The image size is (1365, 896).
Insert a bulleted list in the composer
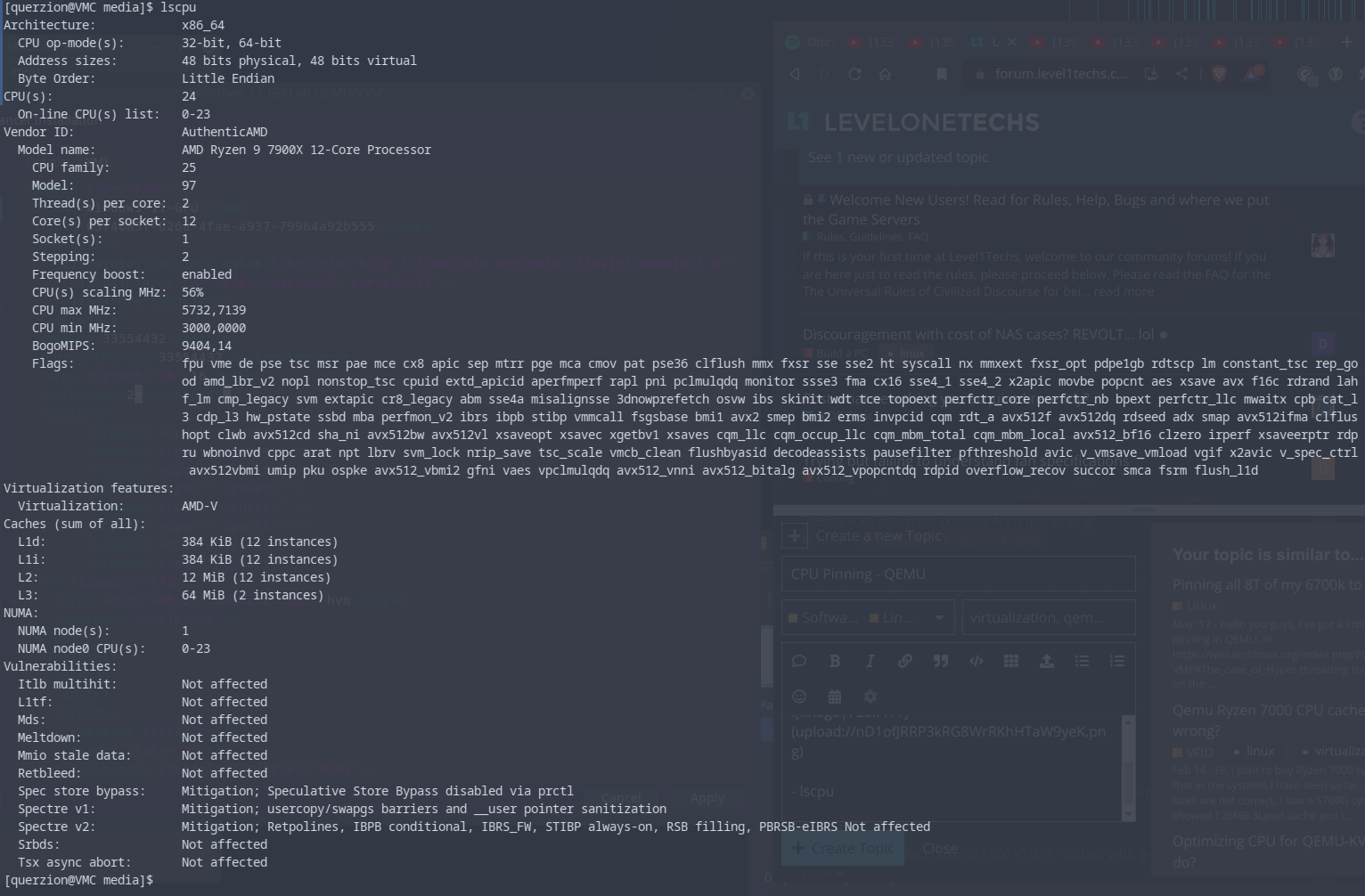tap(1082, 661)
